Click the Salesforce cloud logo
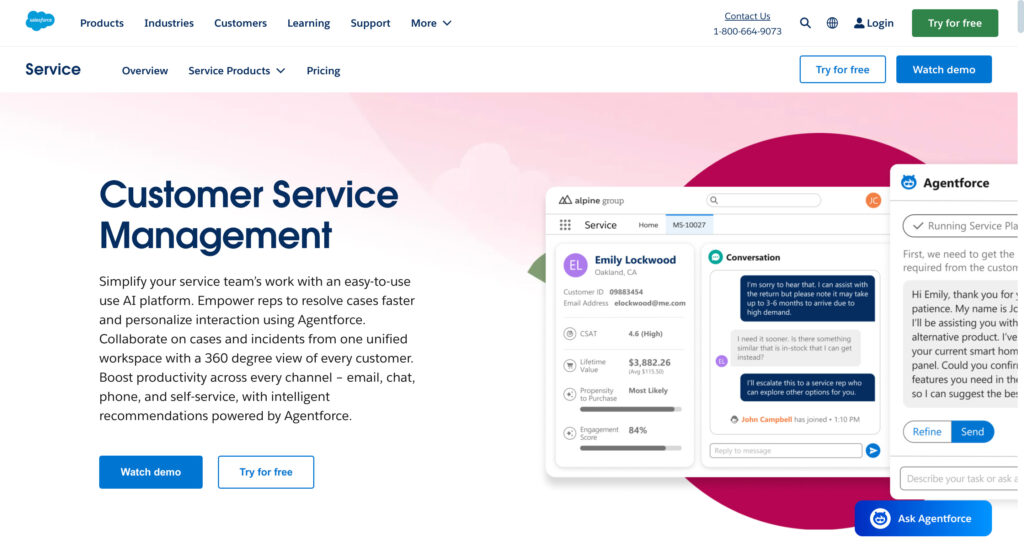The height and width of the screenshot is (553, 1024). pos(40,21)
